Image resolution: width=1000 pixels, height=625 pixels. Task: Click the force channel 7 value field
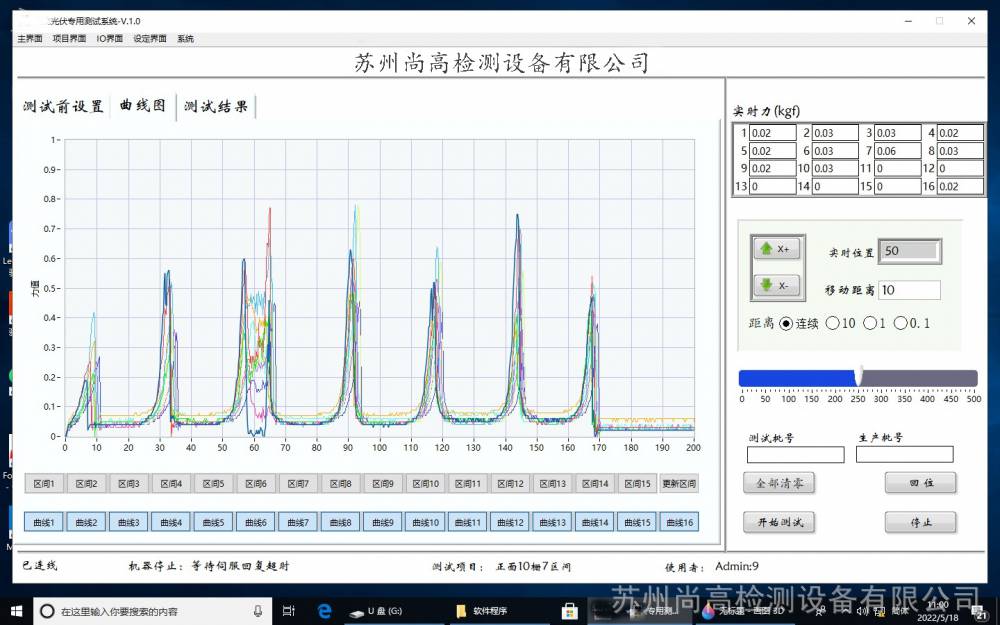[x=897, y=151]
